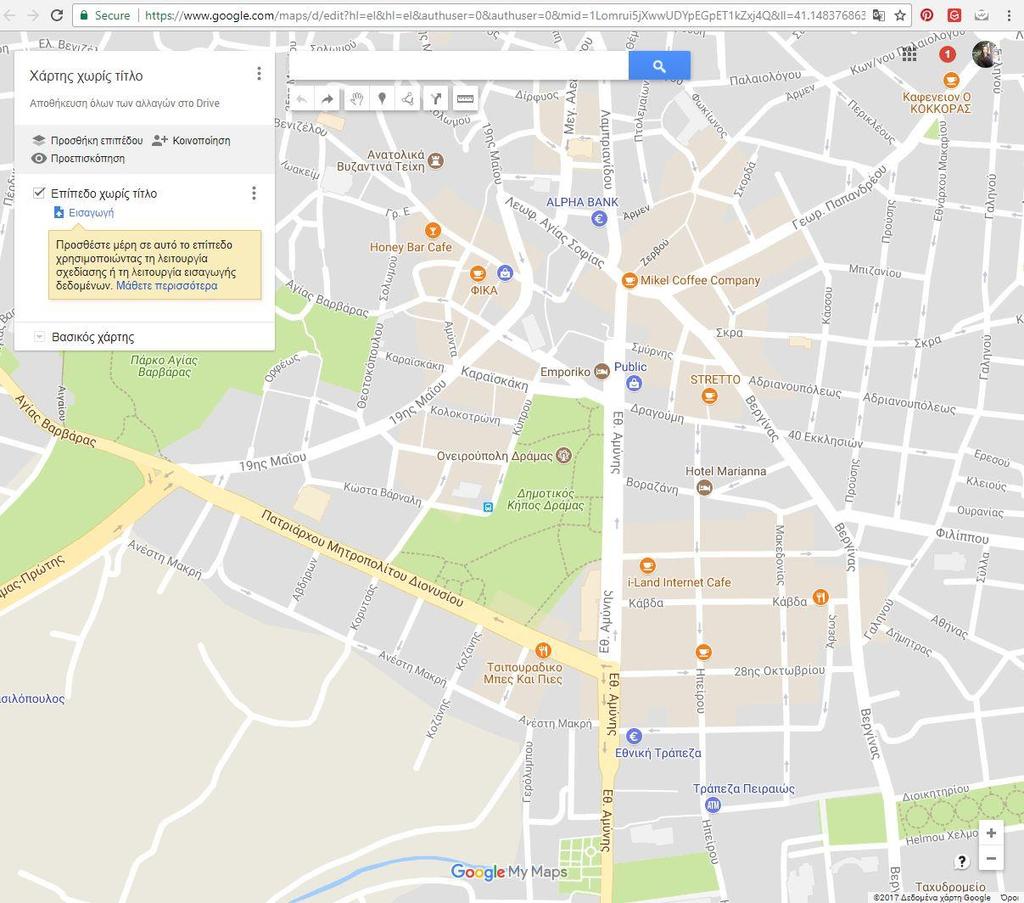The width and height of the screenshot is (1024, 903).
Task: Click the map search input field
Action: point(459,66)
